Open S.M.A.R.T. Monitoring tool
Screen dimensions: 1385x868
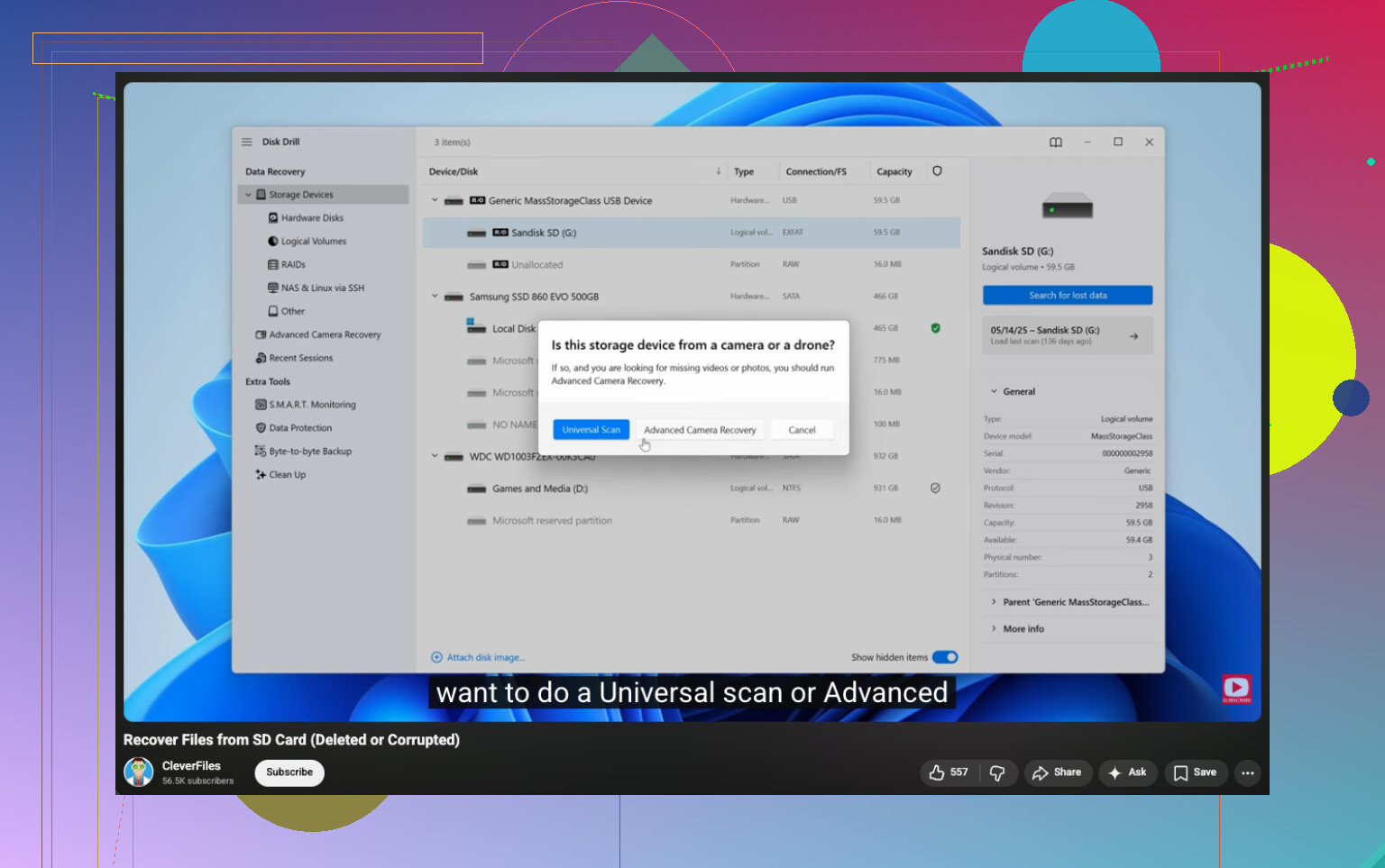pos(312,406)
